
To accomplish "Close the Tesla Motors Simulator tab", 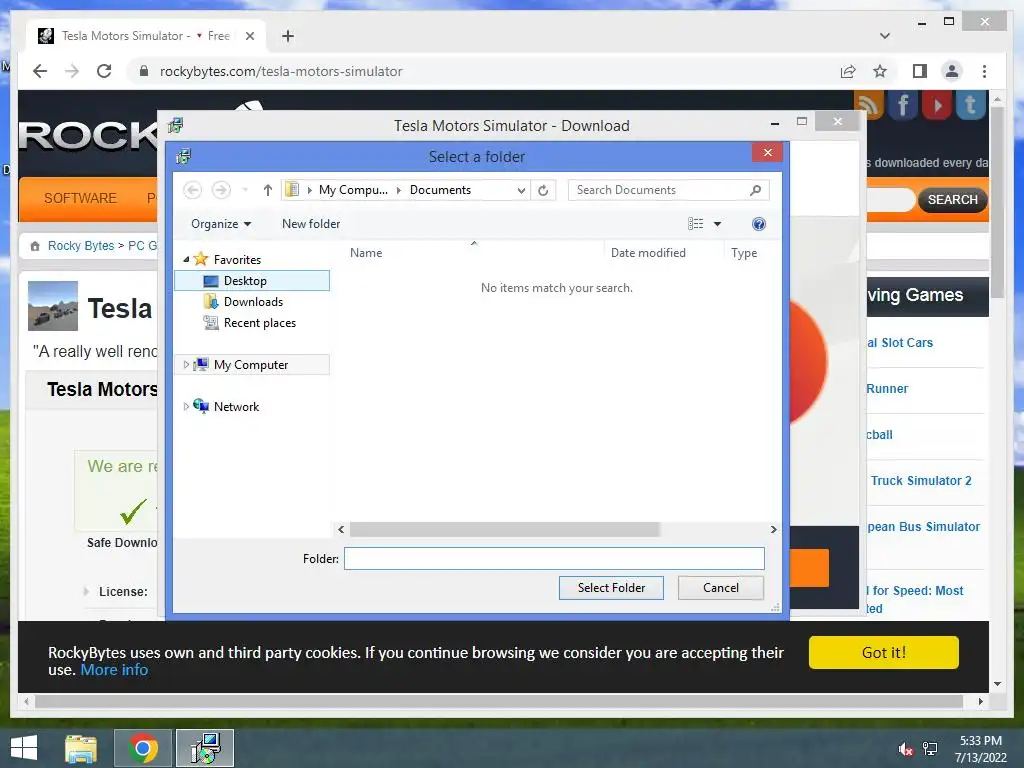I will pyautogui.click(x=249, y=36).
